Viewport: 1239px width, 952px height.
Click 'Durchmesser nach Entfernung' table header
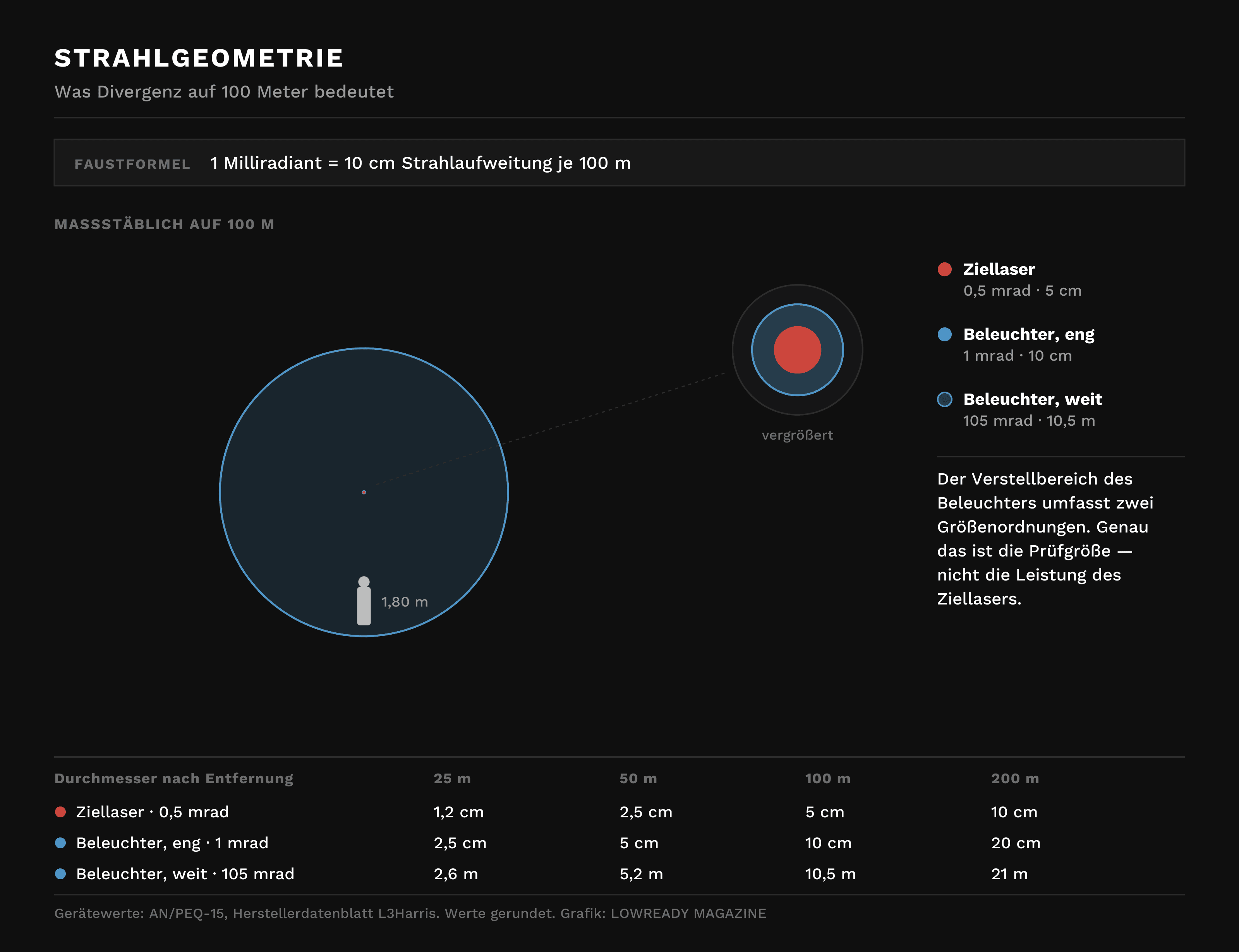coord(173,779)
